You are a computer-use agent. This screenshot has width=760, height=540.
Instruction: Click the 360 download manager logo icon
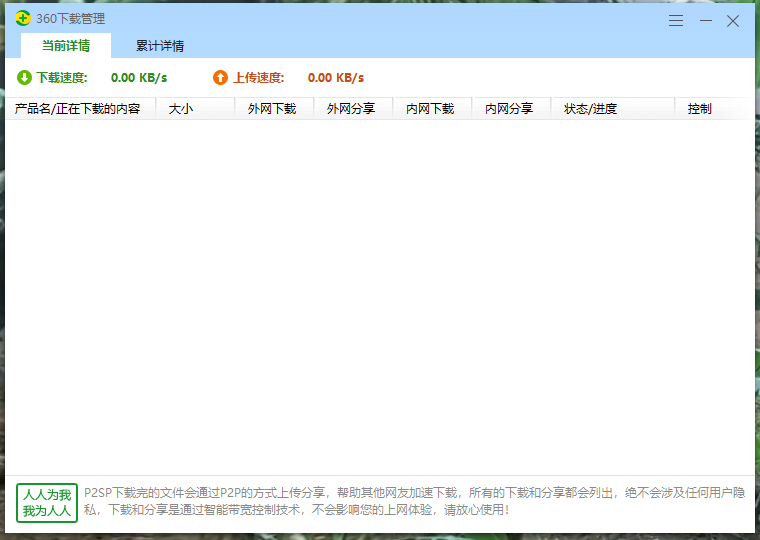pos(23,18)
